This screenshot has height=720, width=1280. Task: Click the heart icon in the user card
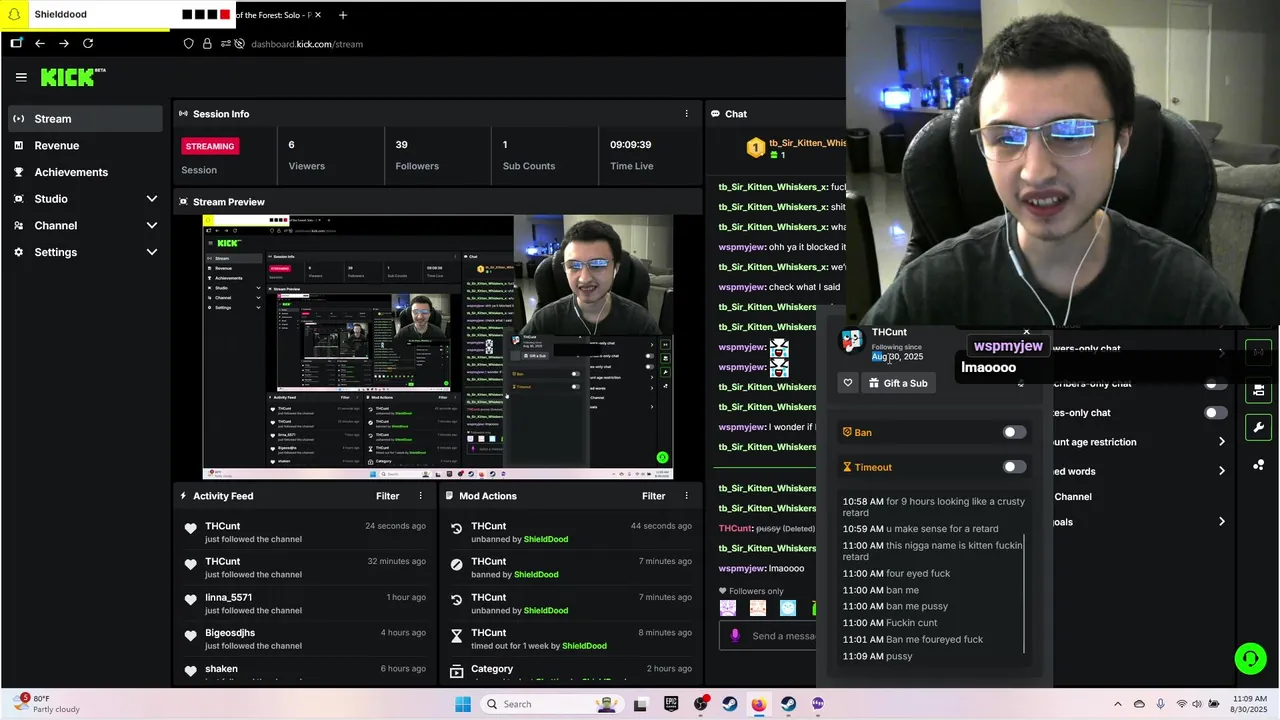848,383
